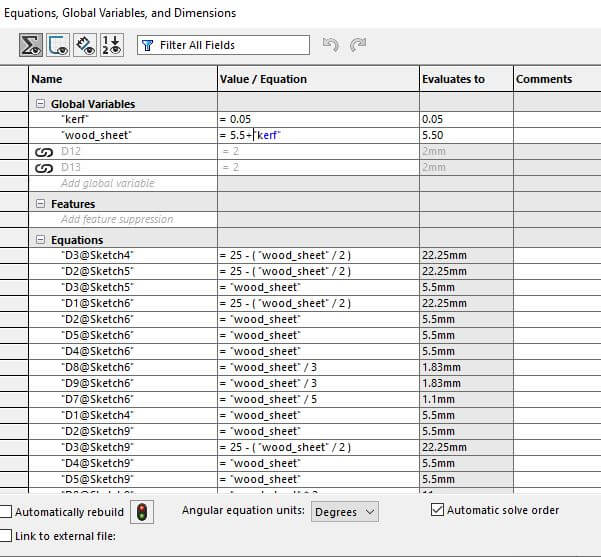Toggle the Link to external file checkbox
The height and width of the screenshot is (557, 601).
[x=6, y=535]
